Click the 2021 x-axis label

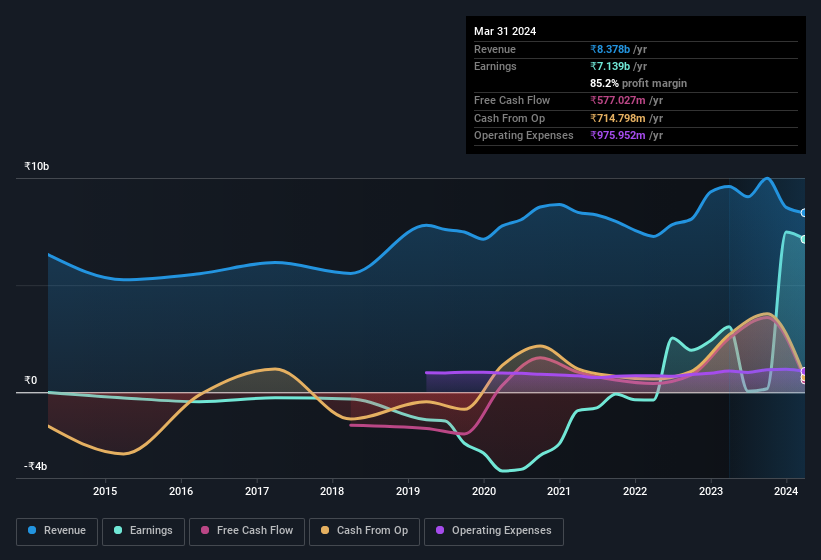click(559, 491)
